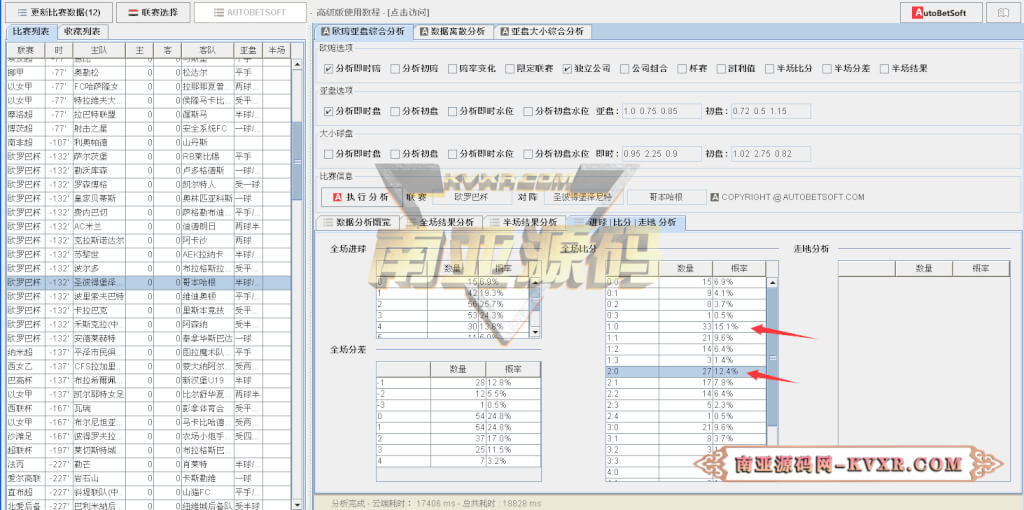
Task: Click the list icon on 更新比赛数据 button
Action: pos(22,12)
